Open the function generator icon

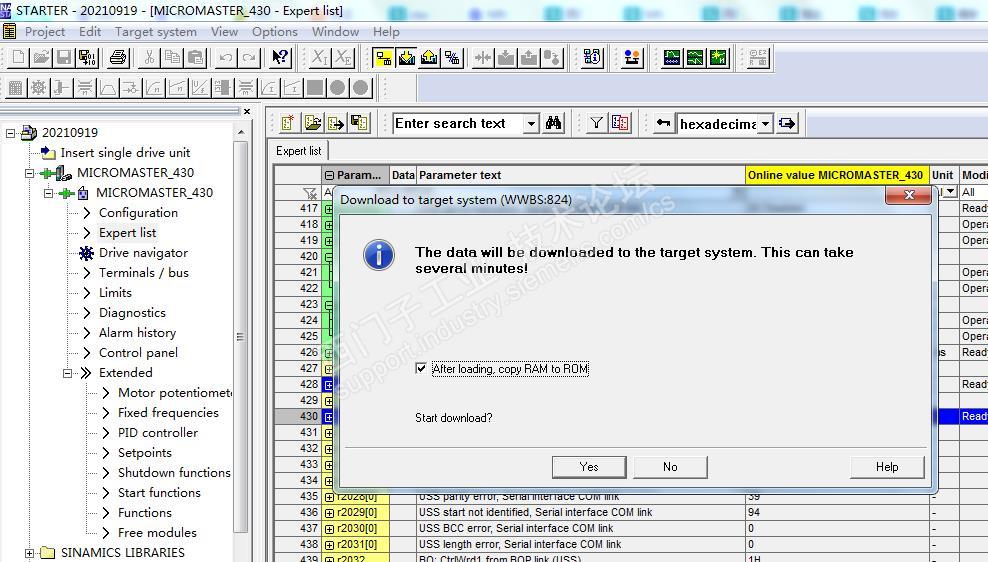click(x=695, y=58)
